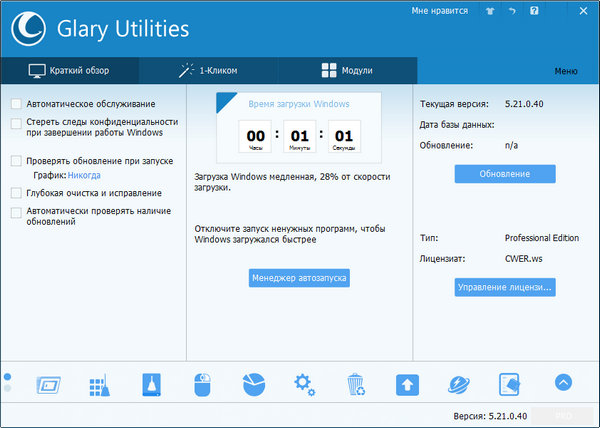Launch the pie chart Disk Analysis icon
Image resolution: width=600 pixels, height=428 pixels.
(253, 383)
